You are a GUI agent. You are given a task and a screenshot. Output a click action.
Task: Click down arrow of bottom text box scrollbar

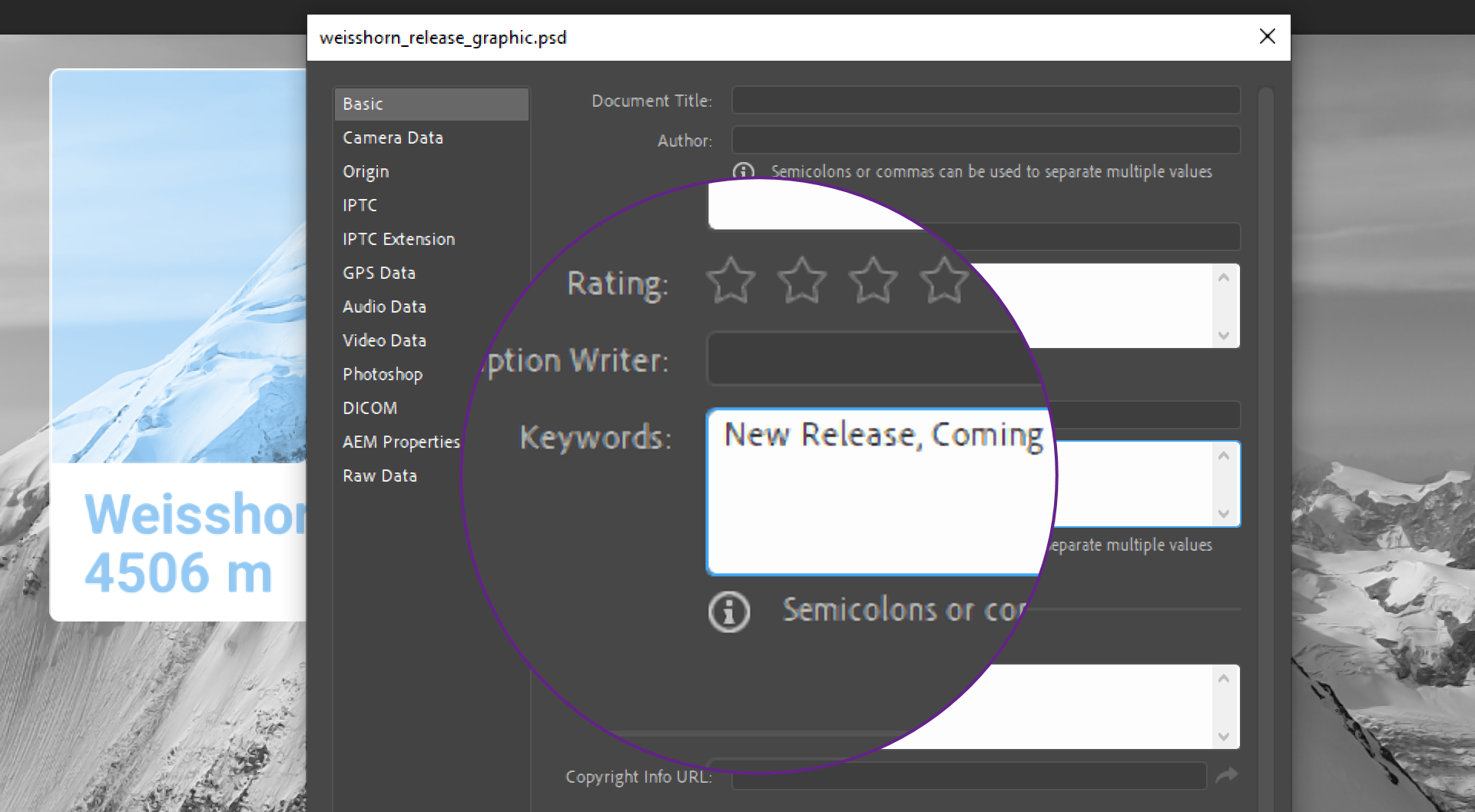tap(1224, 737)
